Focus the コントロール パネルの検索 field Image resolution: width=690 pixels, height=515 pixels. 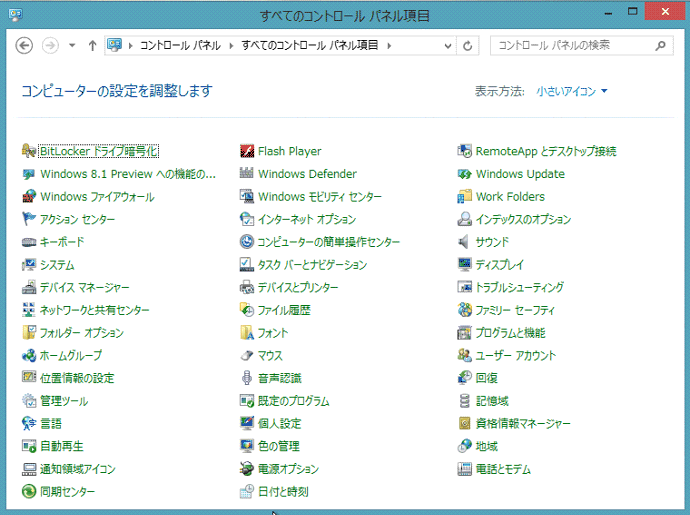[582, 45]
